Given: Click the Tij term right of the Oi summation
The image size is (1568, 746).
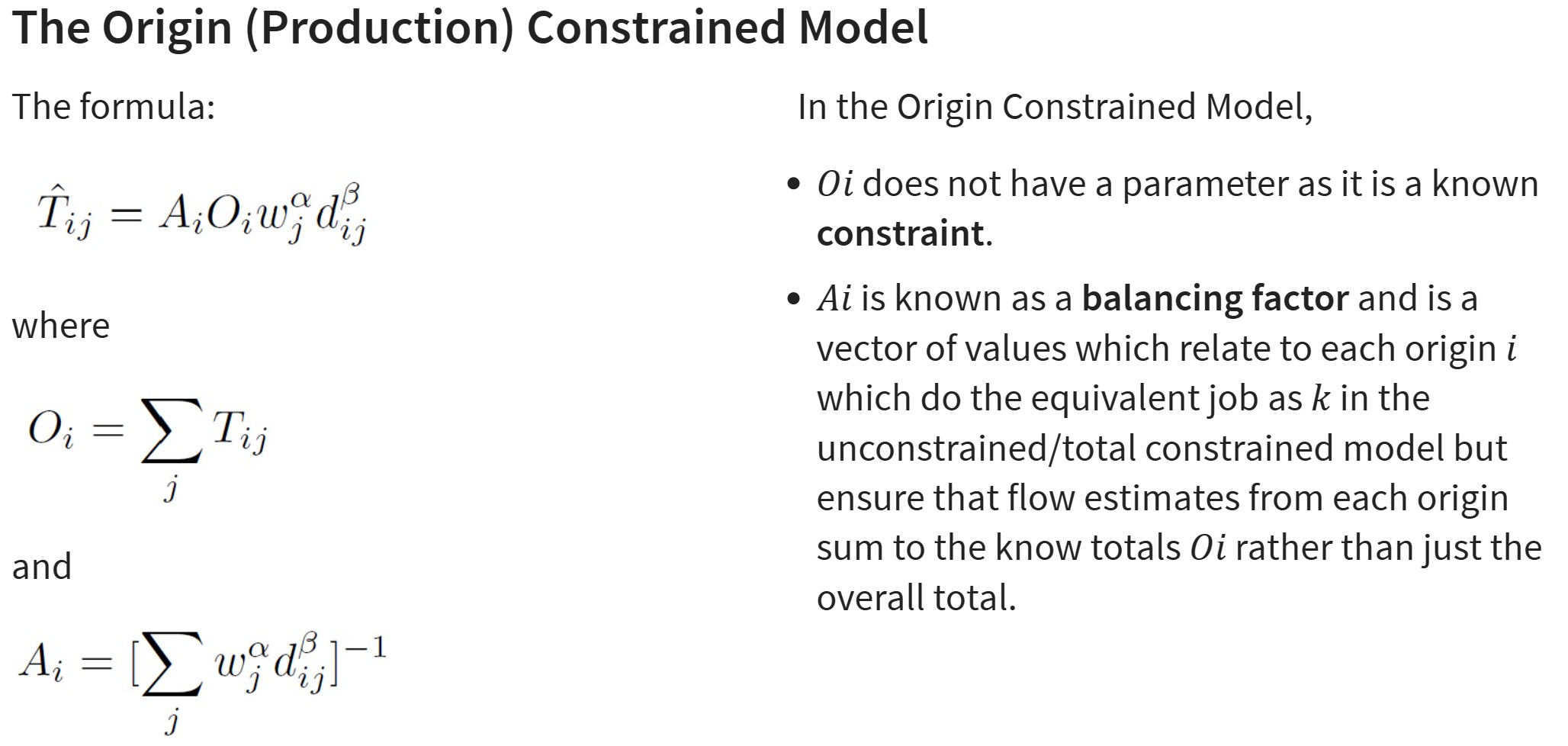Looking at the screenshot, I should (x=239, y=430).
